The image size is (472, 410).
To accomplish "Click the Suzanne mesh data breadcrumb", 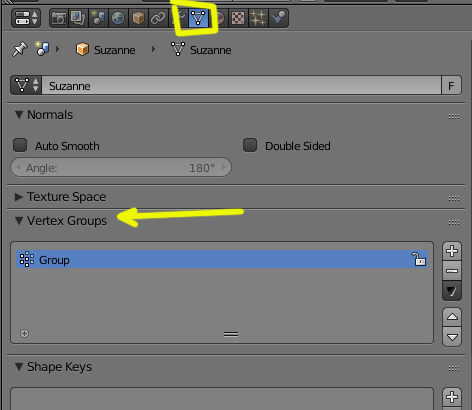I will coord(201,50).
